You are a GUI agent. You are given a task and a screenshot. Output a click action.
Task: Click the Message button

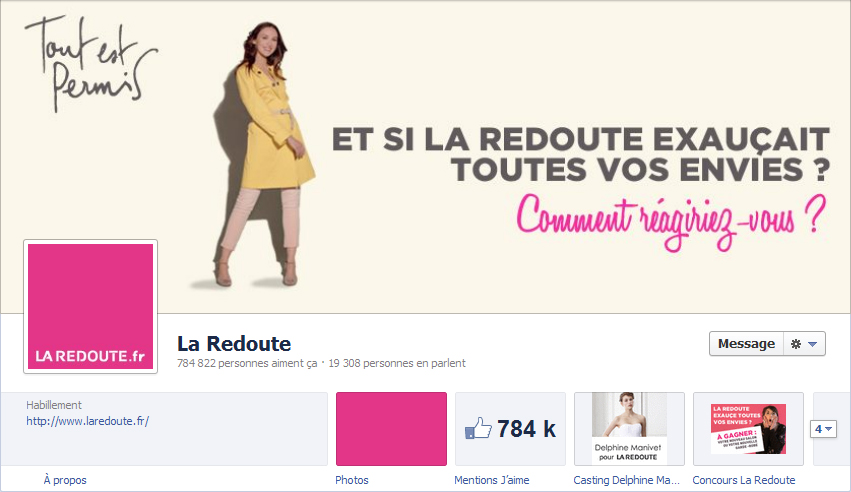tap(746, 344)
